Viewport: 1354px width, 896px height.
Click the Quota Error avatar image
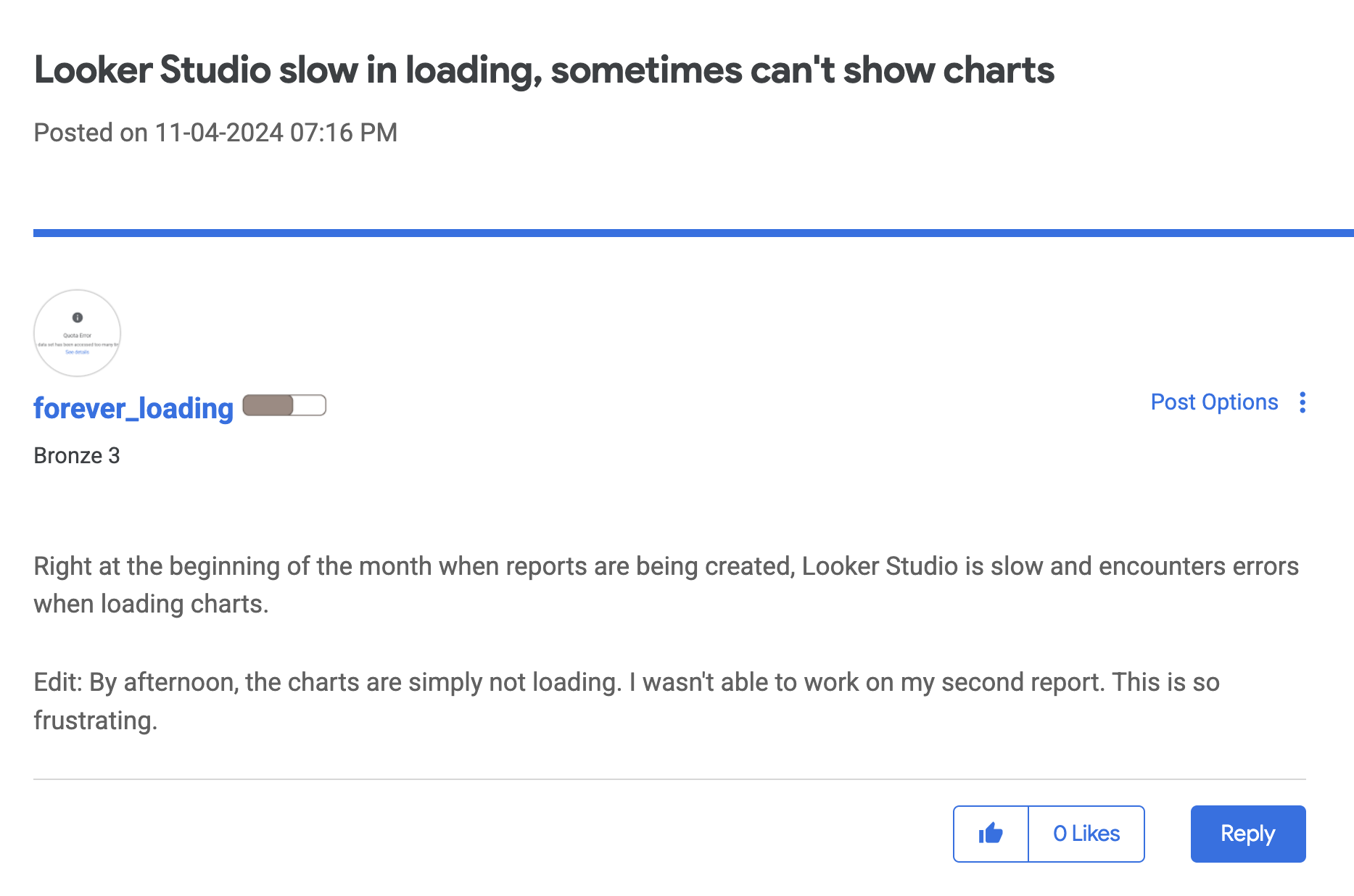(78, 333)
